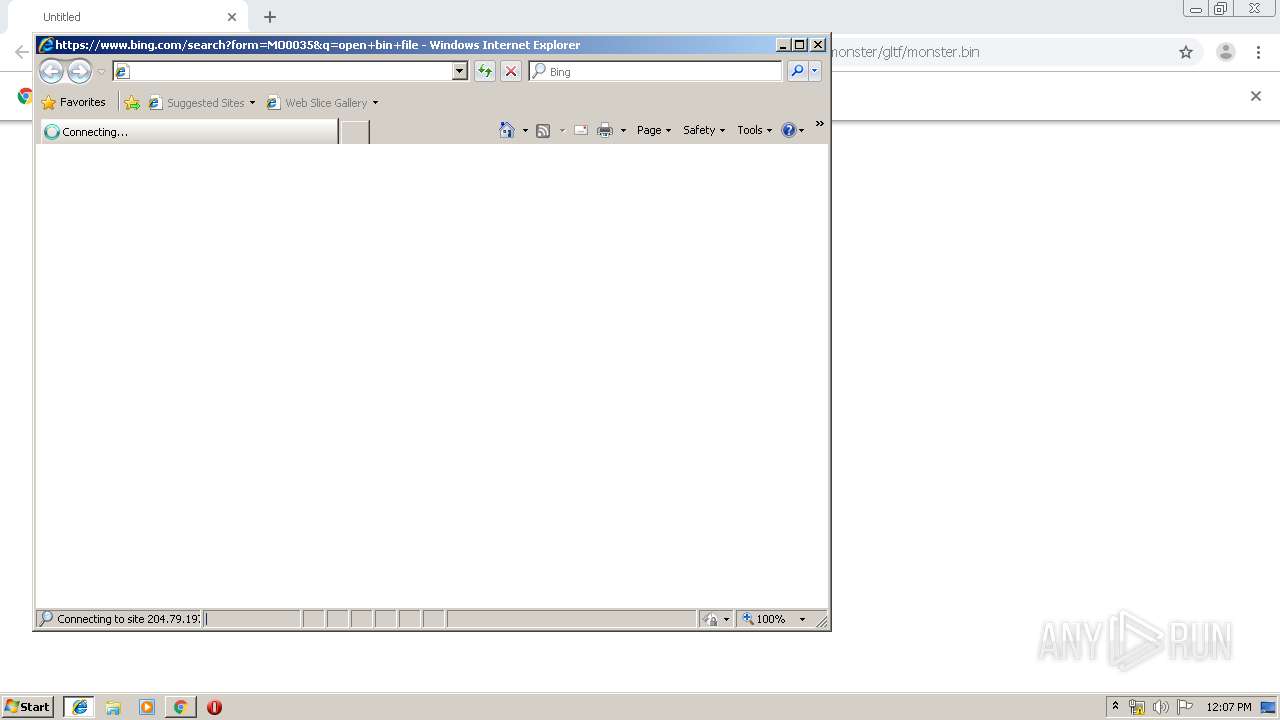Expand the Suggested Sites dropdown arrow
Screen dimensions: 1280x720
tap(252, 102)
